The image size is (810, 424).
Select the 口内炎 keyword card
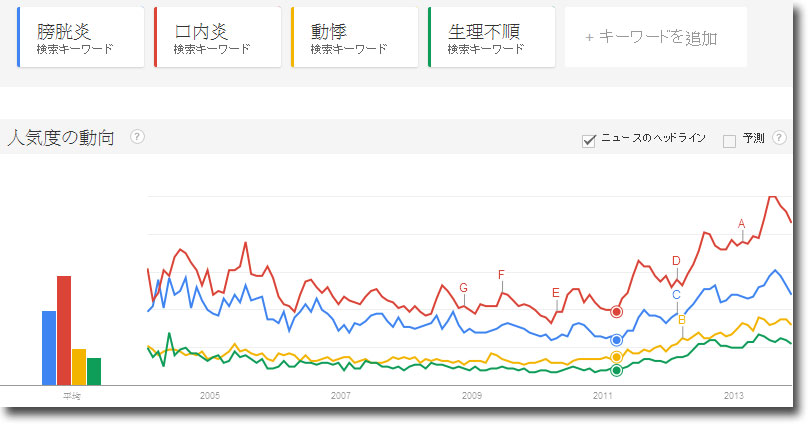coord(217,37)
